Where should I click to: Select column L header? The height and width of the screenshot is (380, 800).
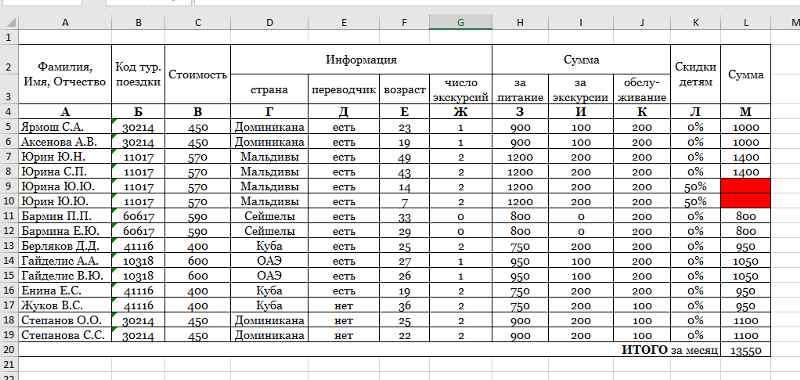(745, 22)
